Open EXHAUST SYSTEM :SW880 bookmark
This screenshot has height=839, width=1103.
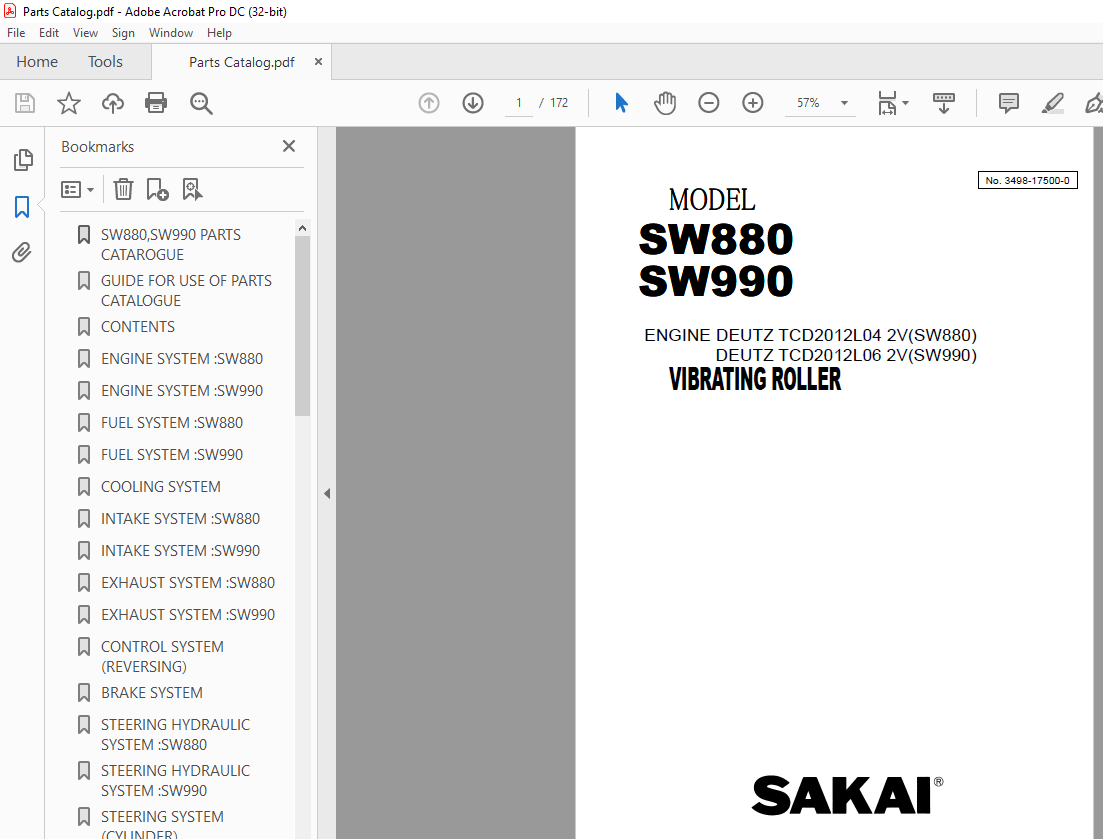click(x=188, y=583)
